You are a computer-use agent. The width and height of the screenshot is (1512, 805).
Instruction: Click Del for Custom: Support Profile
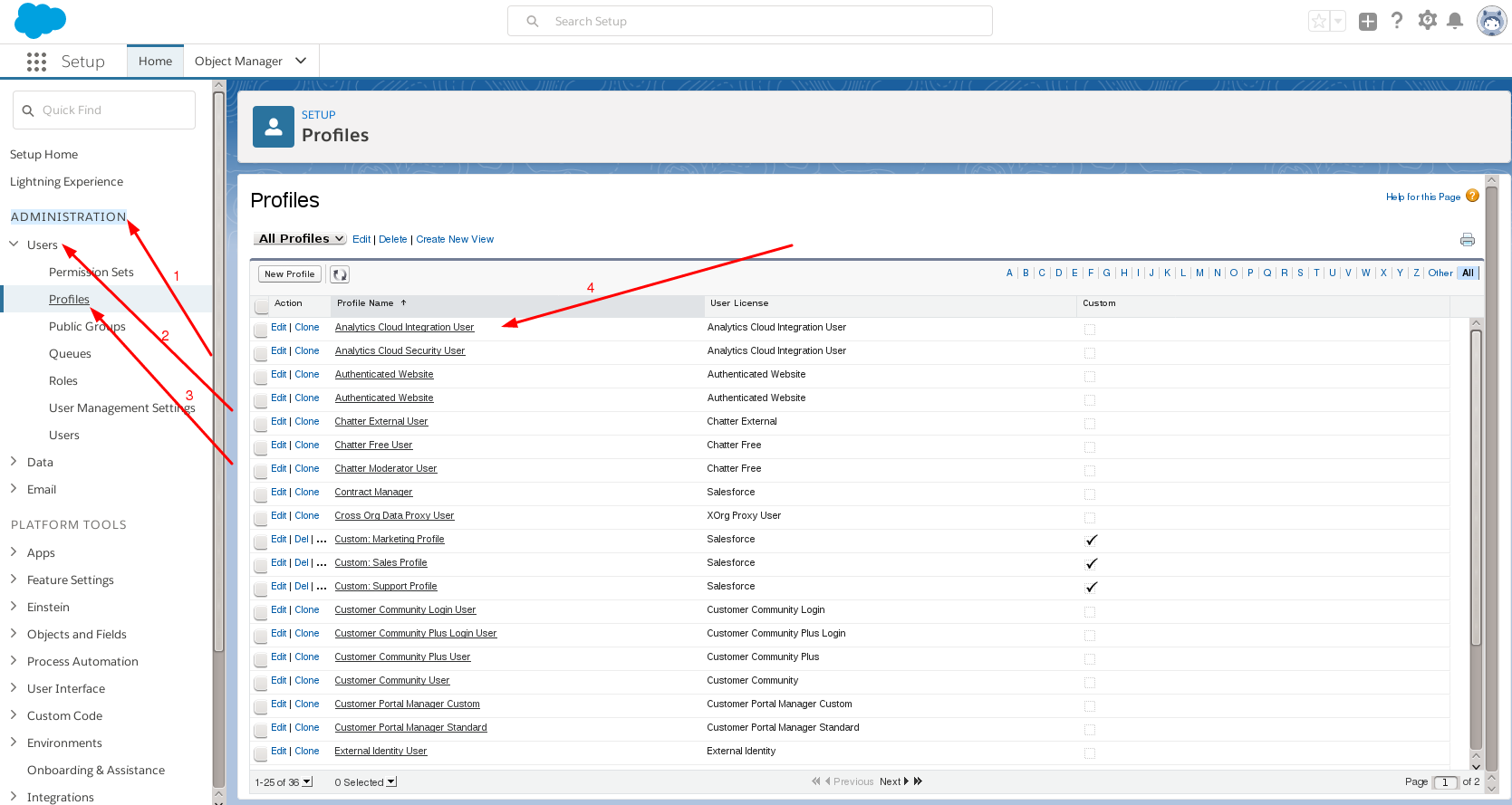pyautogui.click(x=302, y=587)
